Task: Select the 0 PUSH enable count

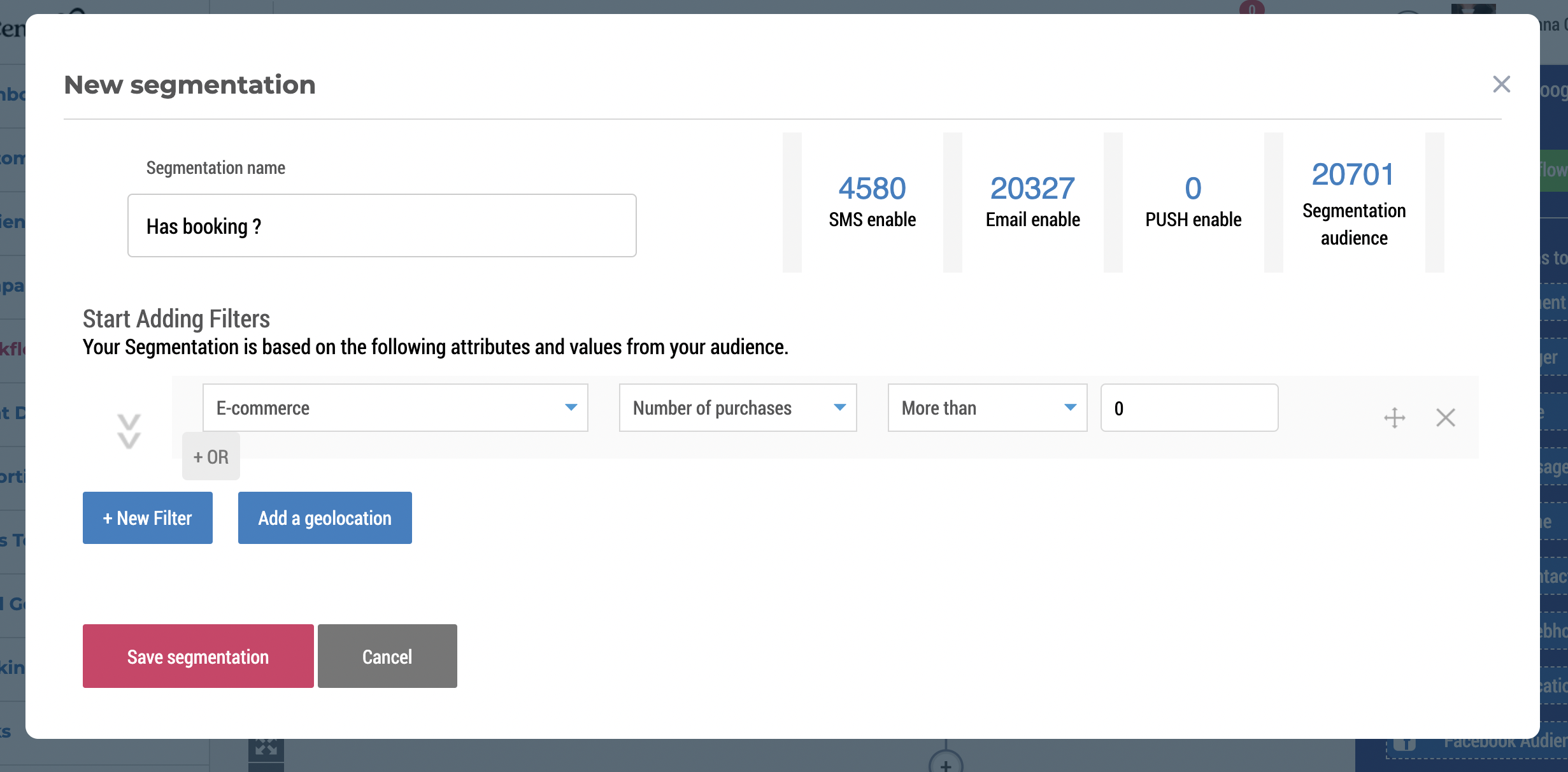Action: click(x=1193, y=189)
